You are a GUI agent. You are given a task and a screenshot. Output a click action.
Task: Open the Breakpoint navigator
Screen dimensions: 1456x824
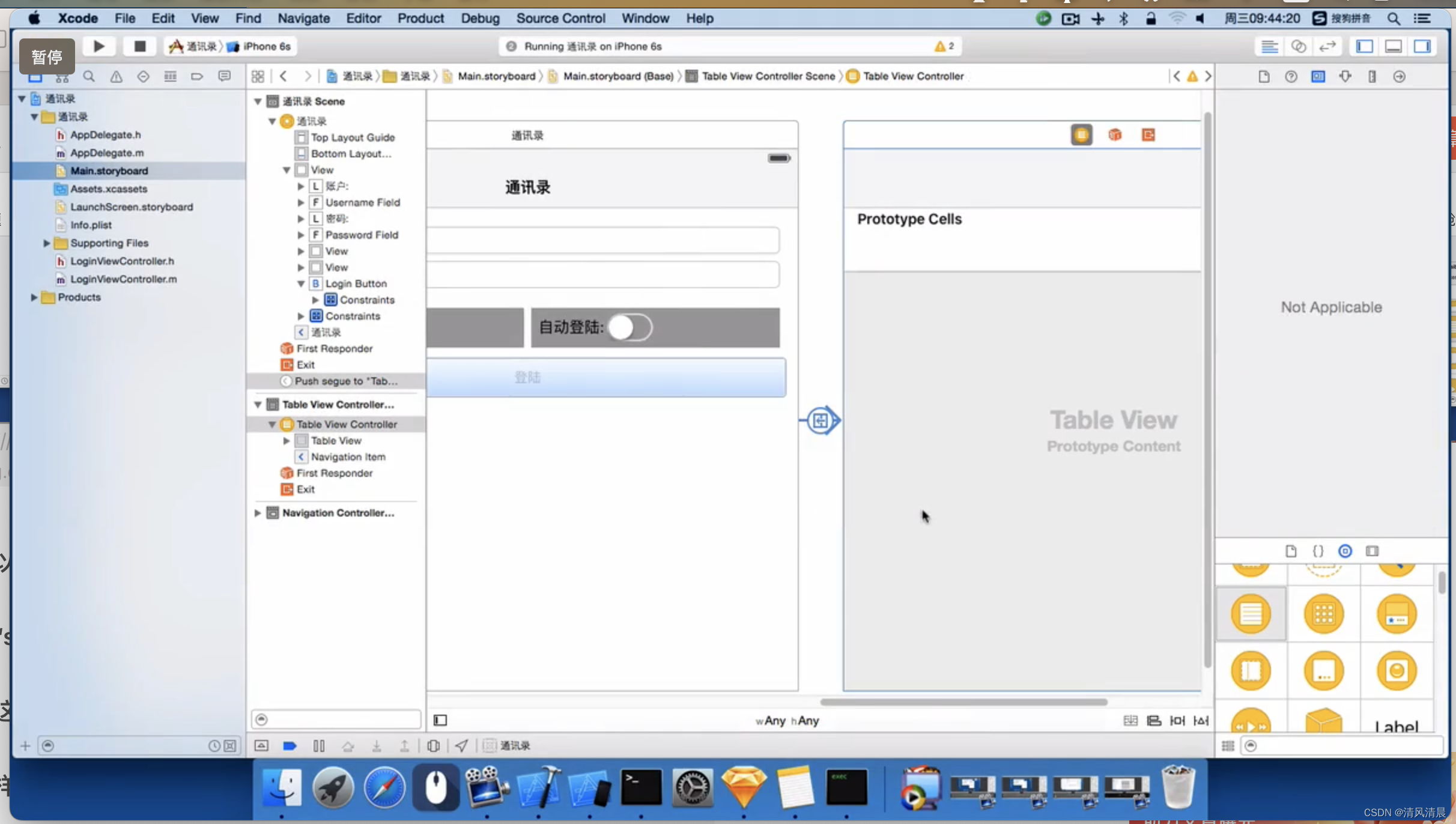(x=197, y=76)
